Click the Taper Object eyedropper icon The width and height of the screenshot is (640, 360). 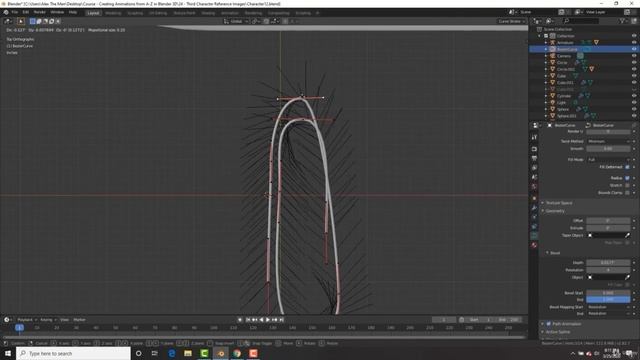coord(627,236)
